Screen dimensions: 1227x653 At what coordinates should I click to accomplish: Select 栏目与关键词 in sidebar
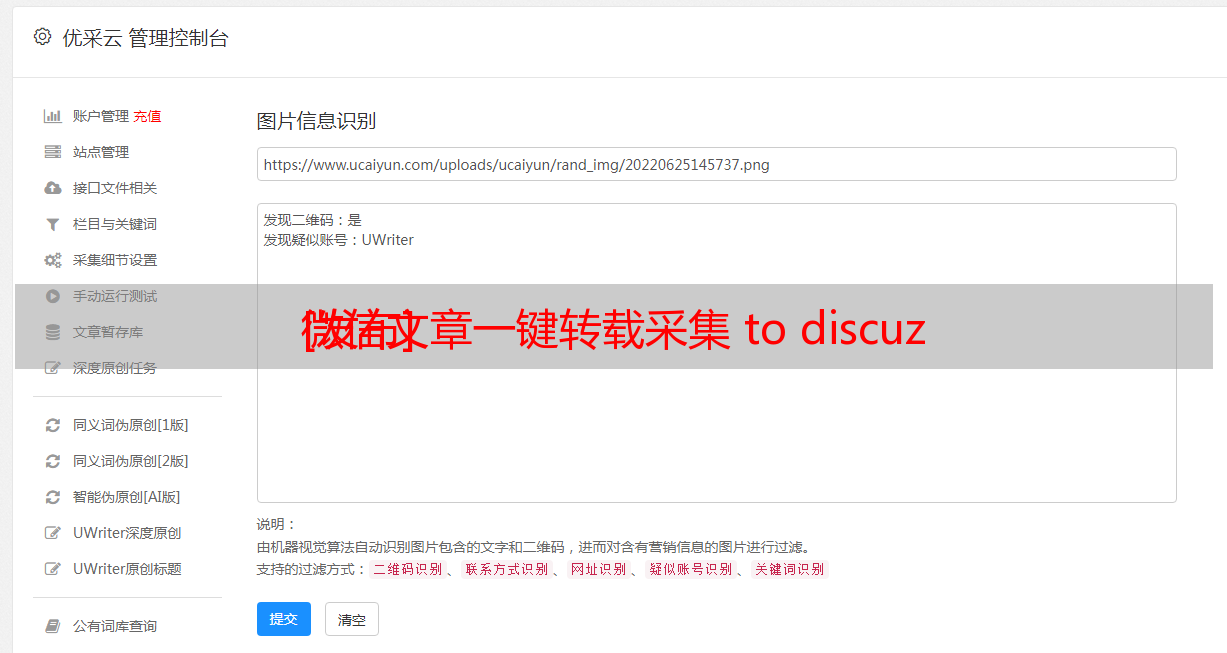pyautogui.click(x=115, y=224)
